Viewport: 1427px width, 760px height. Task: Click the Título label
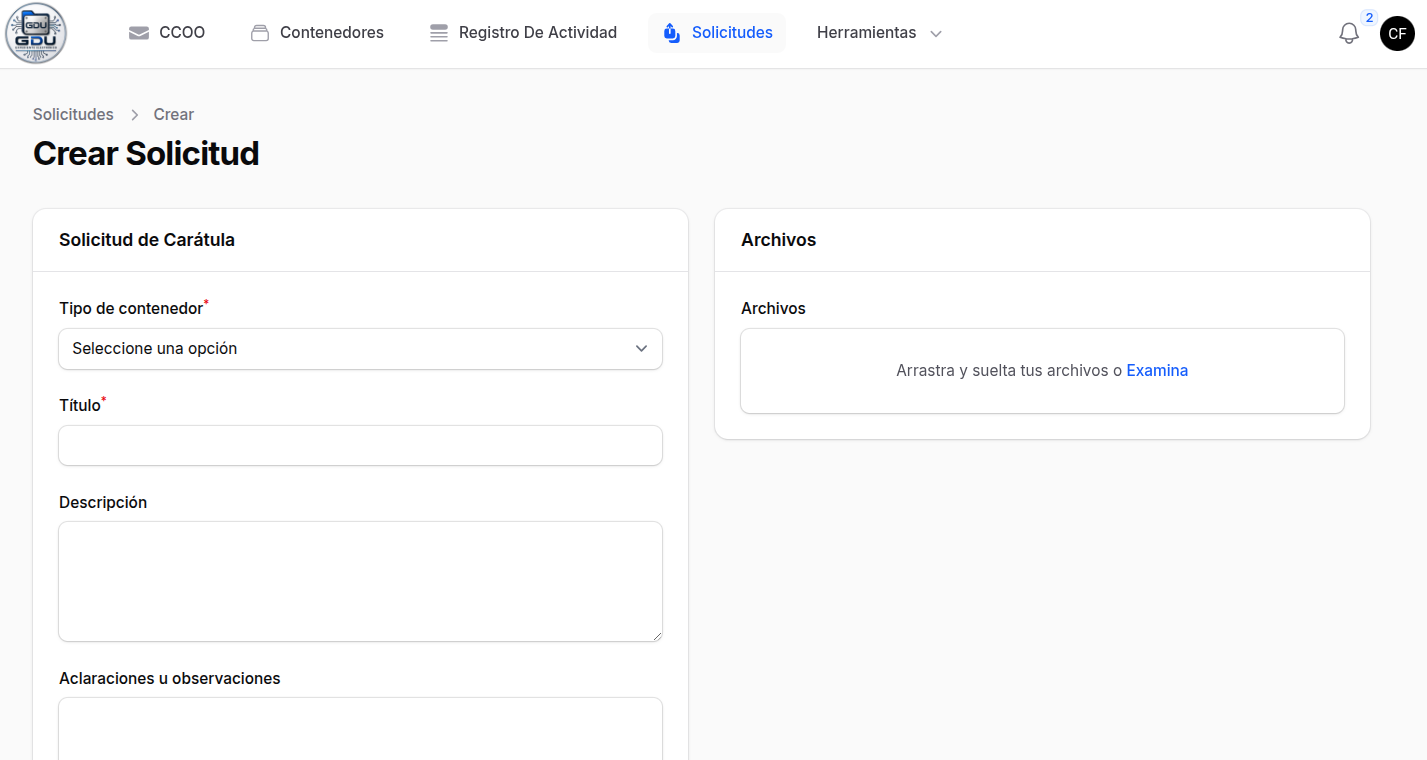[80, 405]
